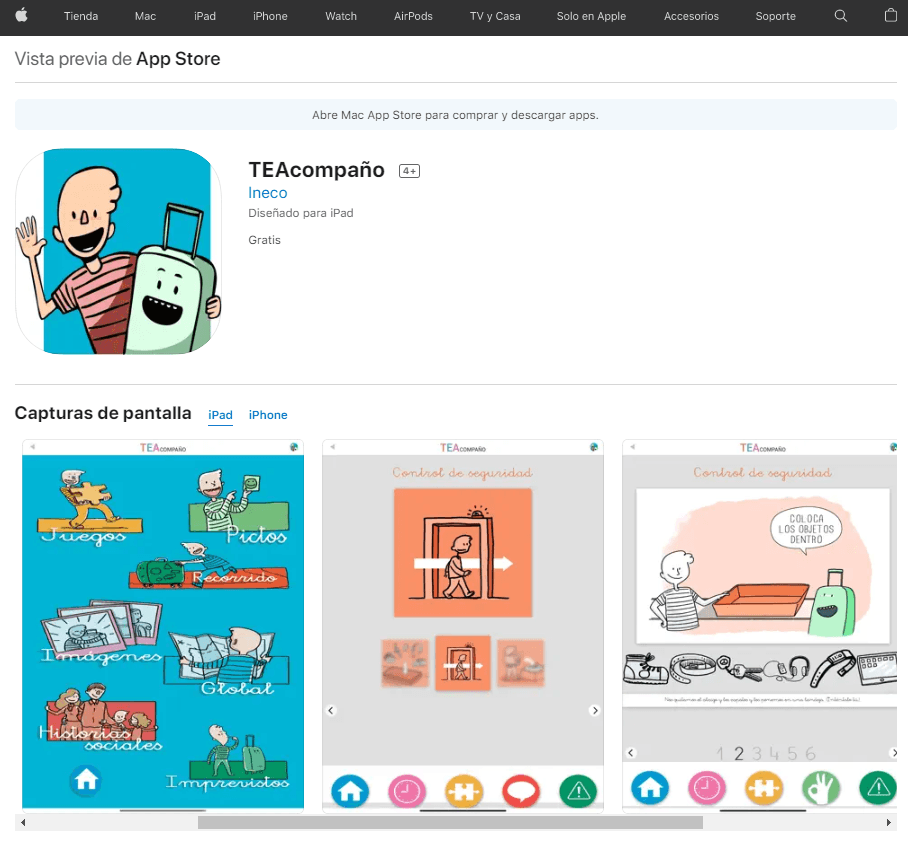Click the orange puzzle icon in the third screenshot
The height and width of the screenshot is (858, 908).
764,789
